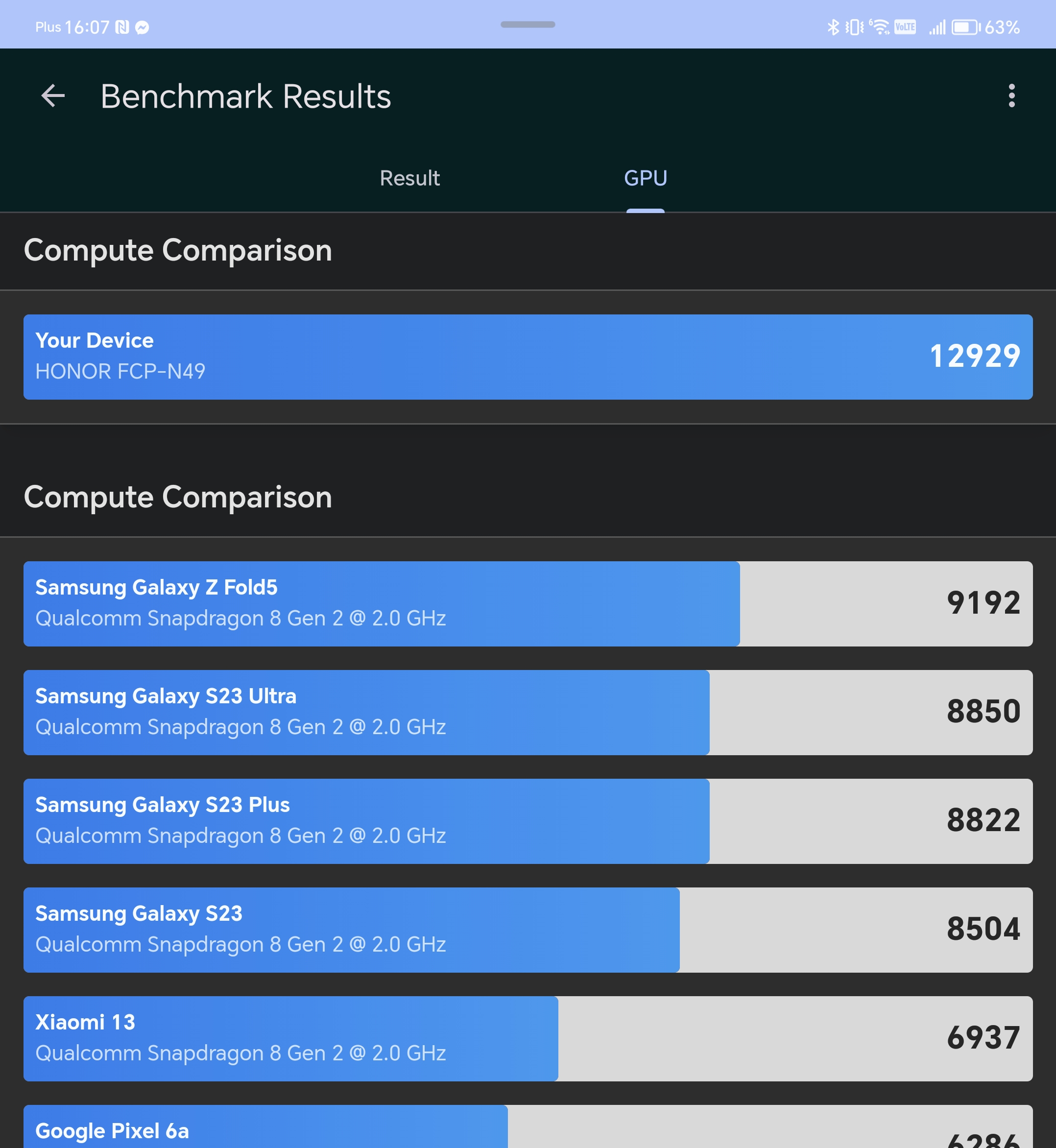Tap the cellular signal strength icon
Image resolution: width=1056 pixels, height=1148 pixels.
[937, 27]
